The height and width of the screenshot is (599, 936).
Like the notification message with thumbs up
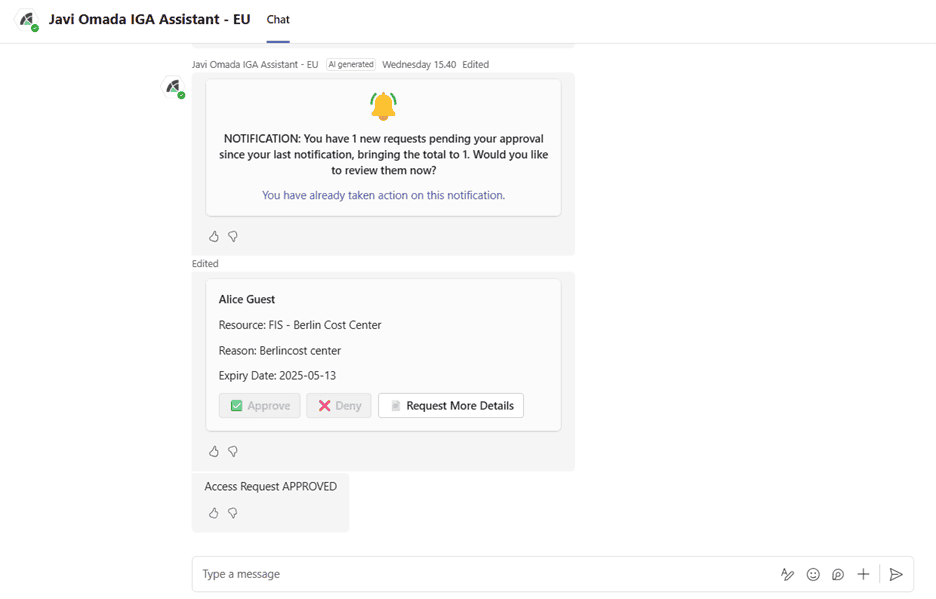[x=214, y=236]
